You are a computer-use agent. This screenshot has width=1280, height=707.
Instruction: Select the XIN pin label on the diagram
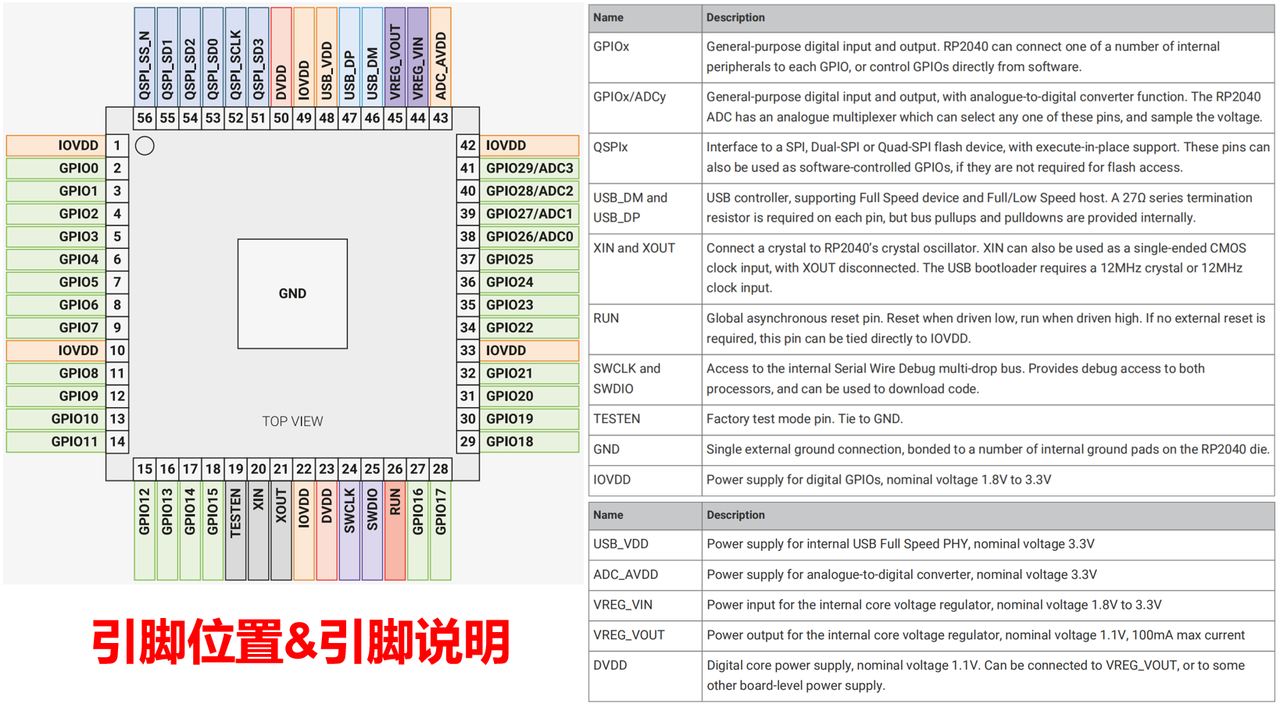(x=259, y=530)
